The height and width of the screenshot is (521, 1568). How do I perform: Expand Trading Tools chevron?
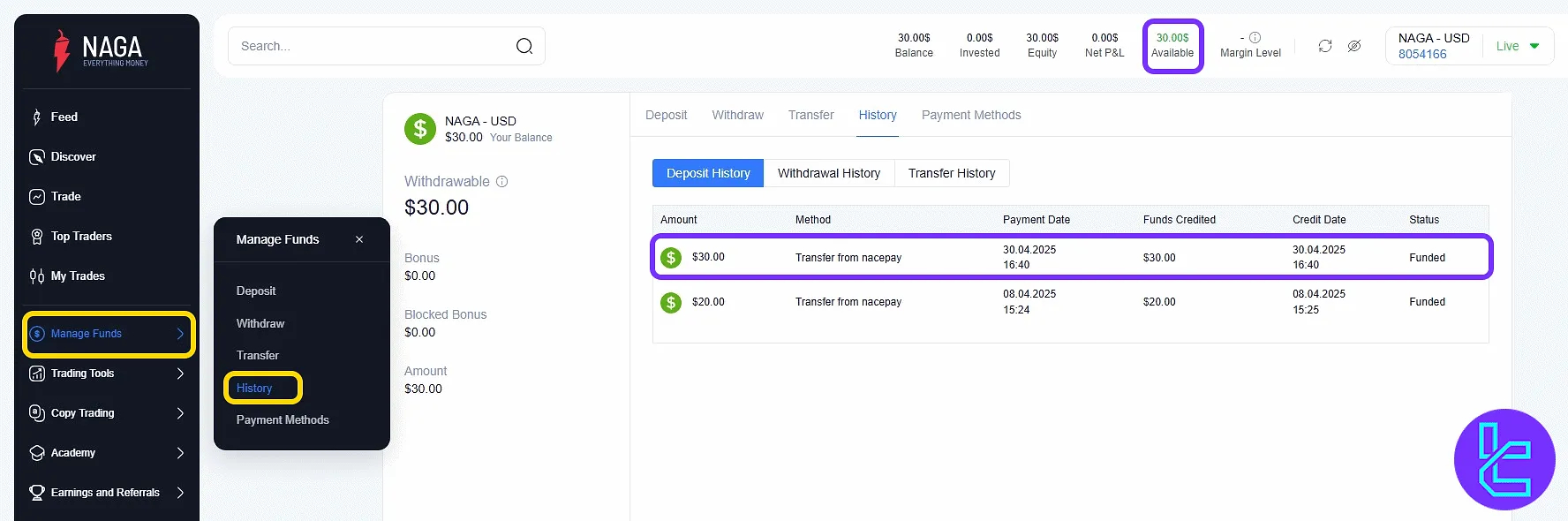click(x=180, y=374)
